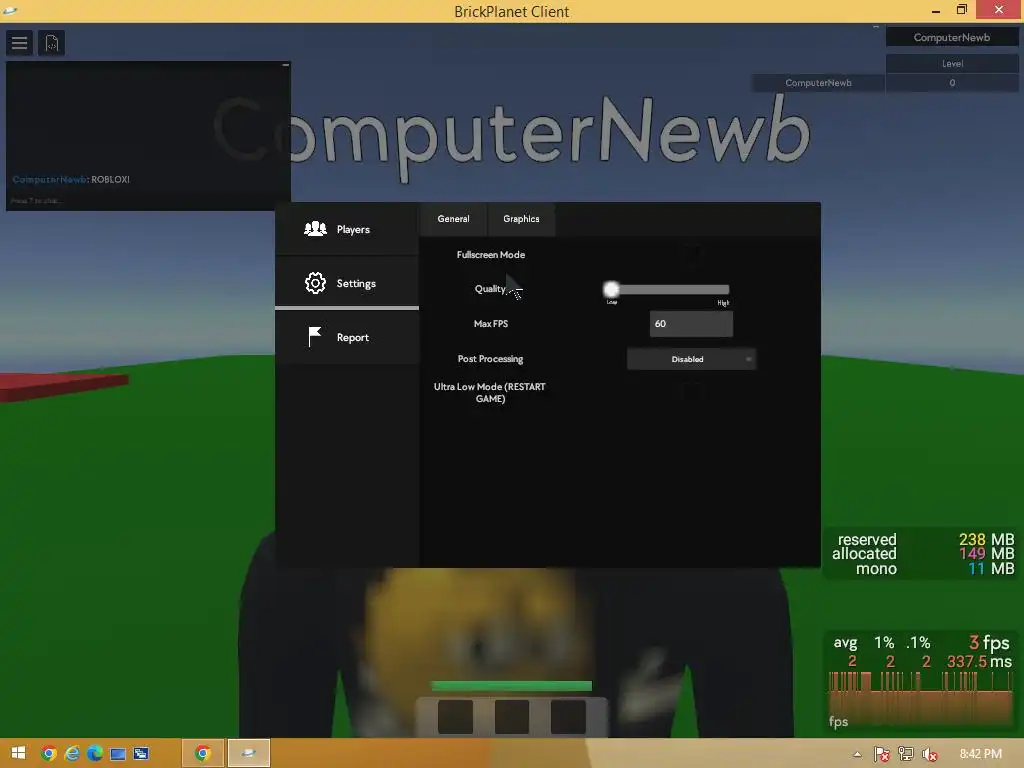Select the Settings section in the sidebar
The width and height of the screenshot is (1024, 768).
(347, 283)
